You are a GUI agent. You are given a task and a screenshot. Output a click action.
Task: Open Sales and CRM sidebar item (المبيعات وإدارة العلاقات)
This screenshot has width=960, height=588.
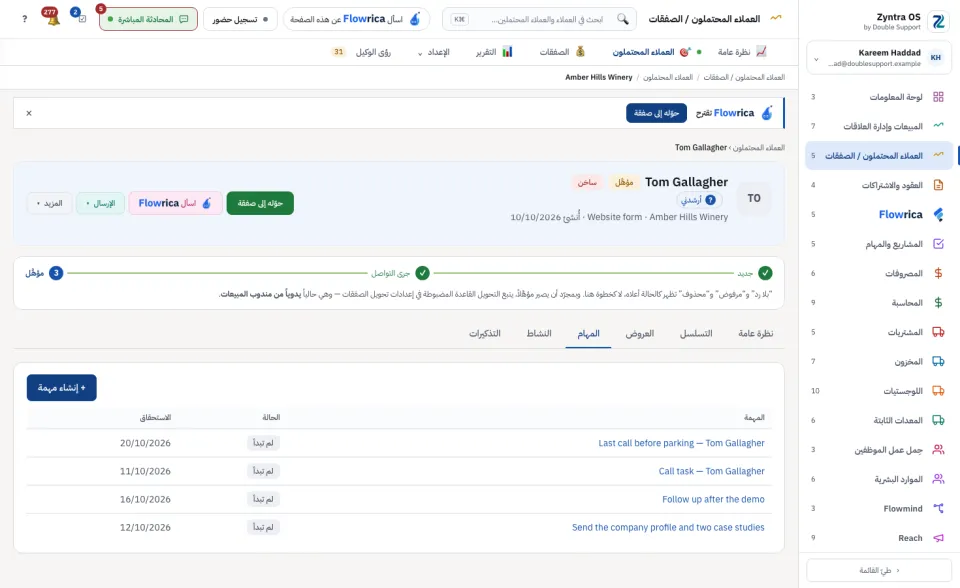tap(879, 126)
